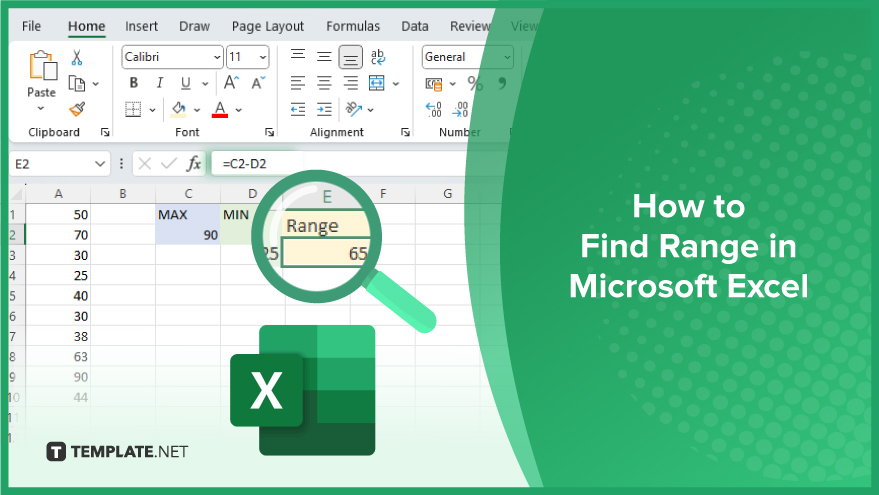This screenshot has height=495, width=879.
Task: Align text to the top
Action: [298, 57]
